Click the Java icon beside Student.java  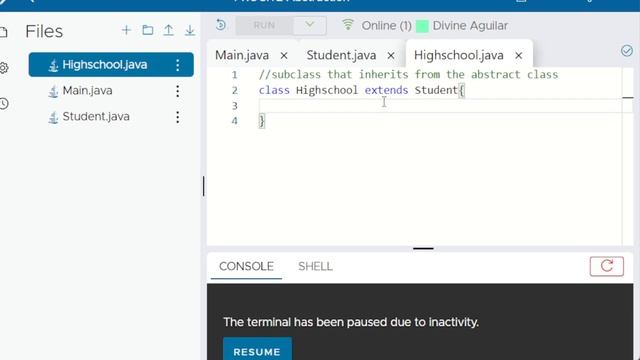click(53, 118)
